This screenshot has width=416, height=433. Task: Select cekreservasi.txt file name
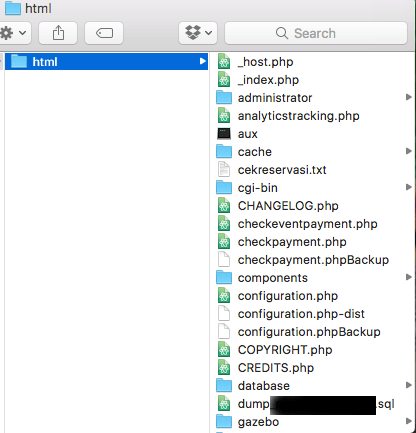(x=282, y=170)
